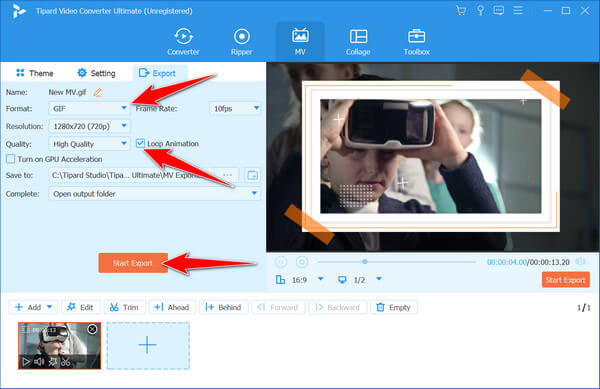Click the play icon on the clip thumbnail

coord(26,361)
